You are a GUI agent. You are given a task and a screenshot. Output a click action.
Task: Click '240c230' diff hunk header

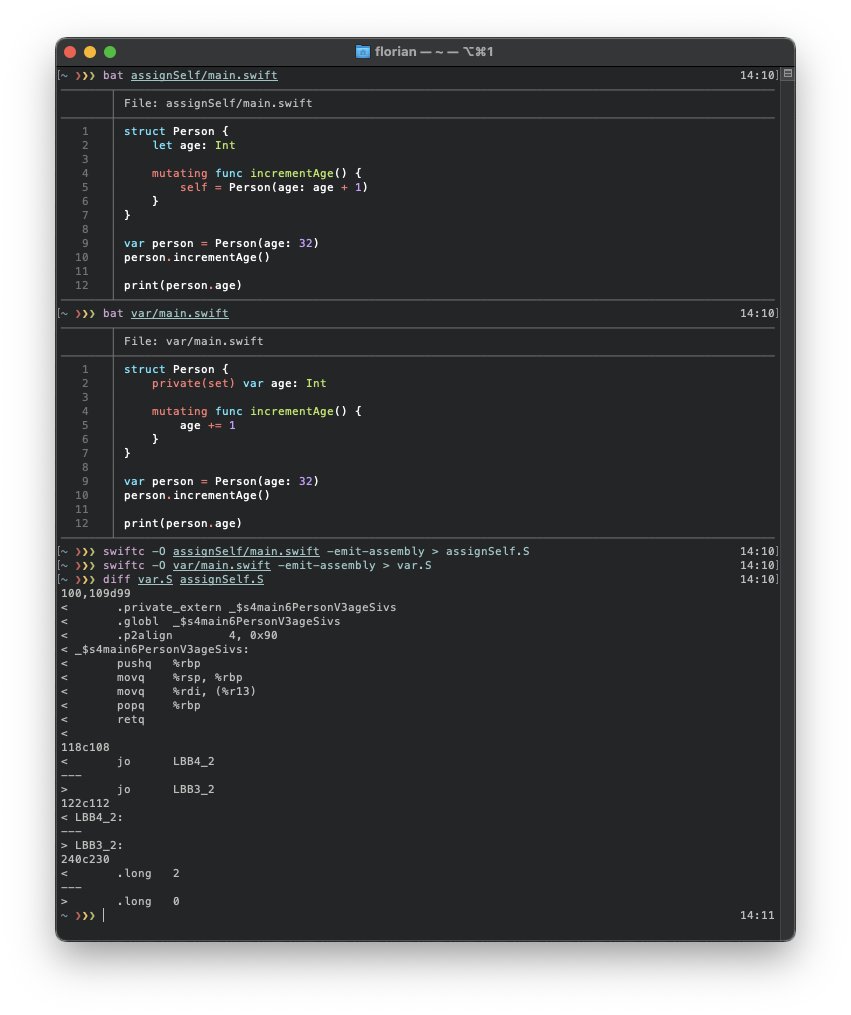click(85, 859)
